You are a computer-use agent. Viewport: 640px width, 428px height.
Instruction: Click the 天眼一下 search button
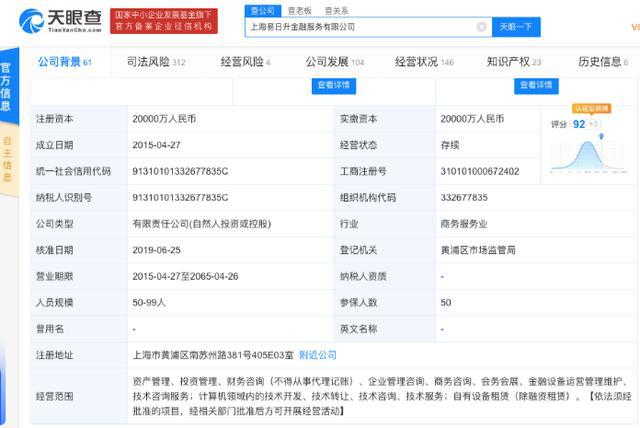[x=516, y=27]
